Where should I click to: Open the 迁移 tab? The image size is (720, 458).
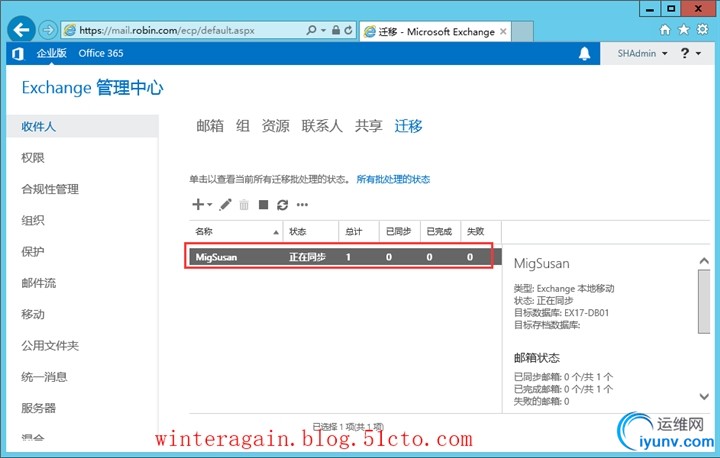click(408, 126)
